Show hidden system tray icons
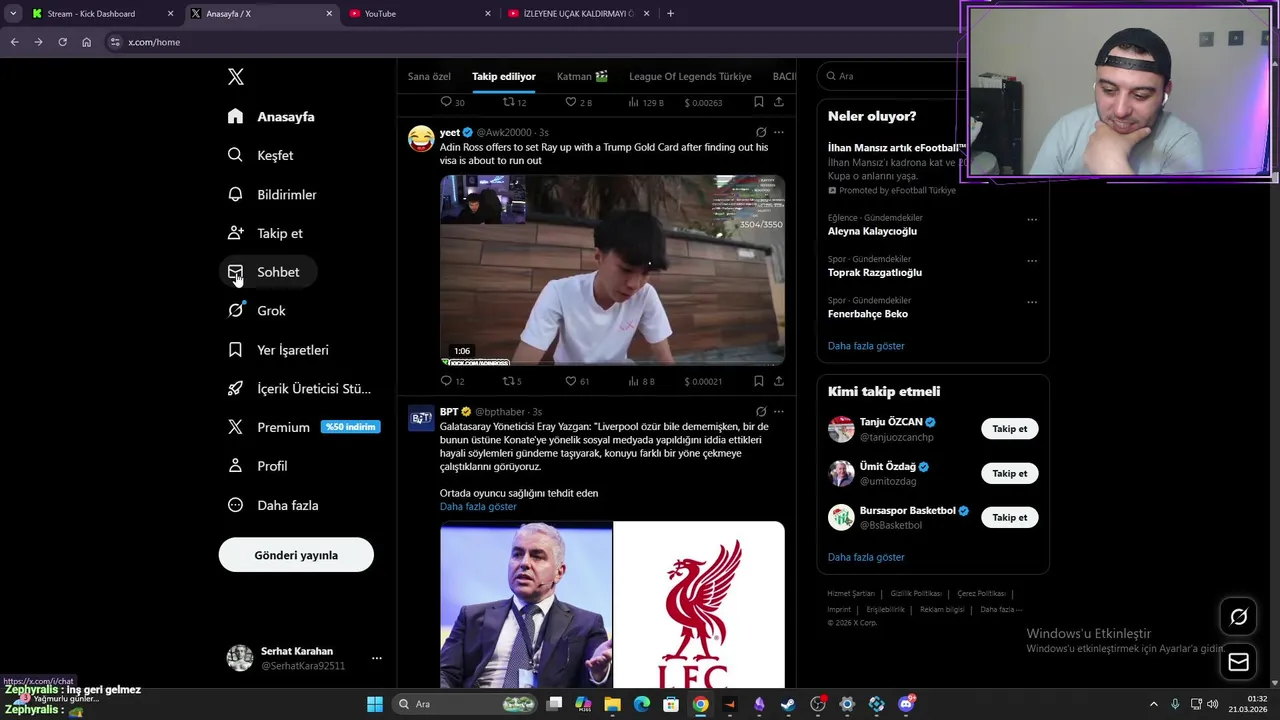 click(1153, 704)
